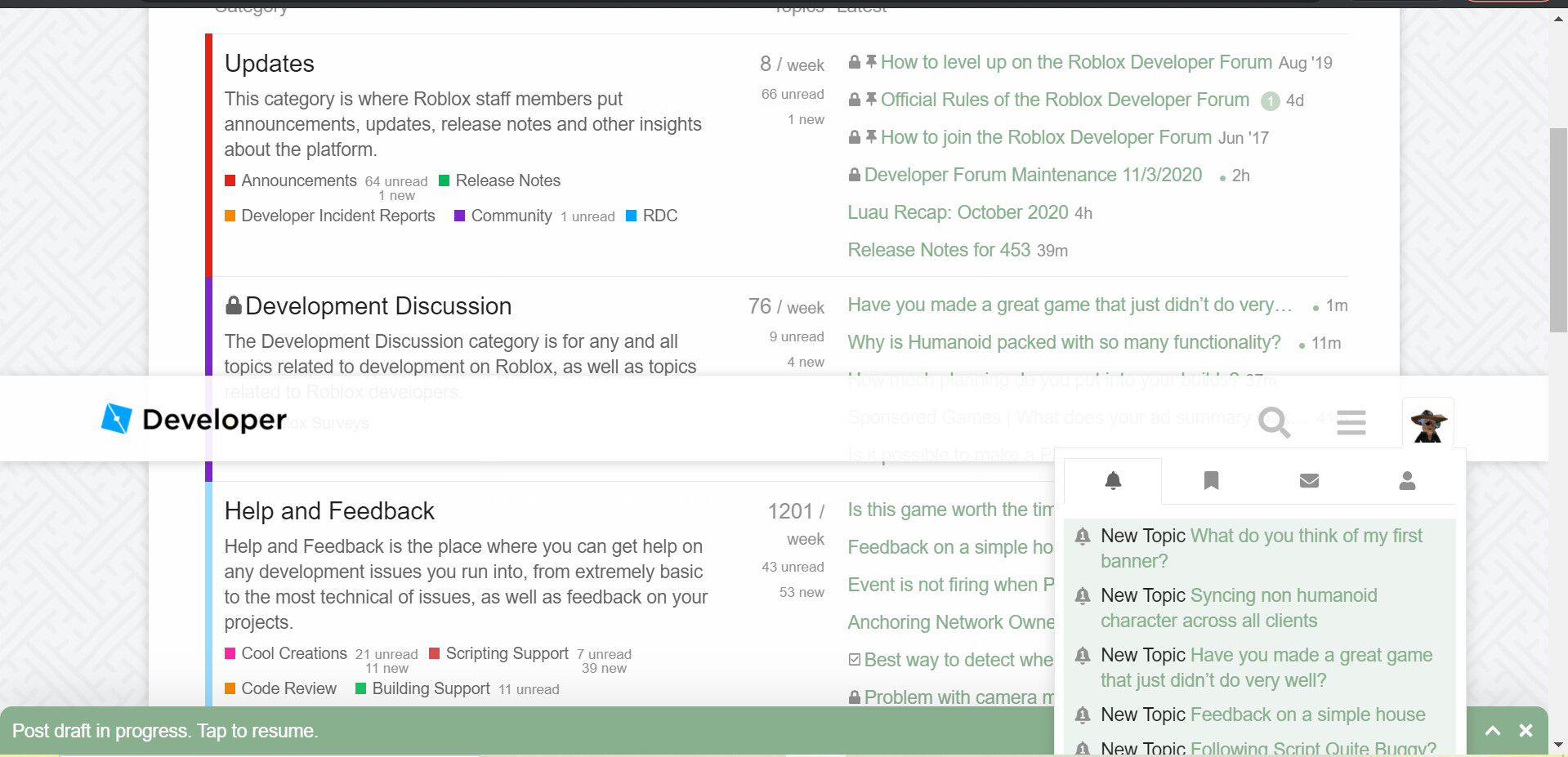Show the 53 new Help and Feedback topics

[x=802, y=592]
